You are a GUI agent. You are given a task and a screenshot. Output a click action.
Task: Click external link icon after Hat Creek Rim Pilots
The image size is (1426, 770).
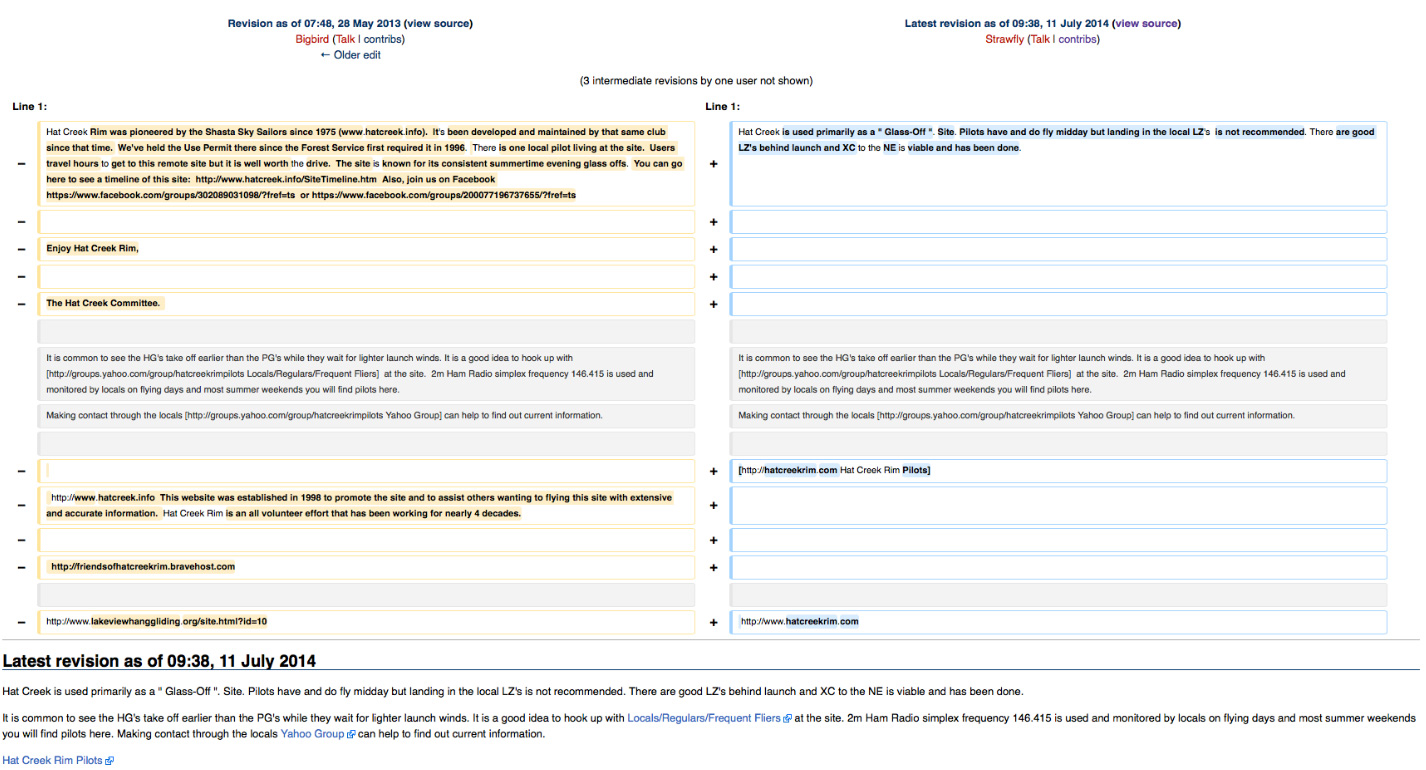pyautogui.click(x=110, y=761)
